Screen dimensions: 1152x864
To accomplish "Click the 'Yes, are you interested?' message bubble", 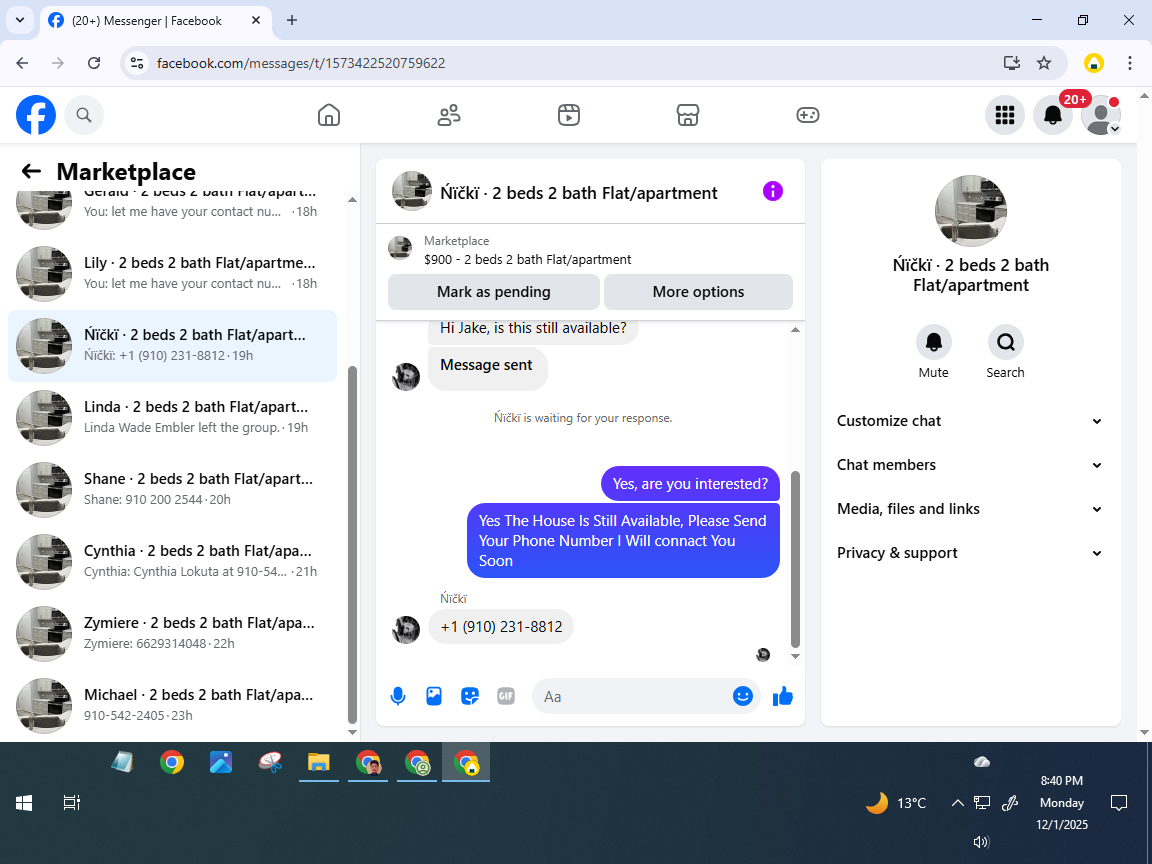I will click(690, 483).
